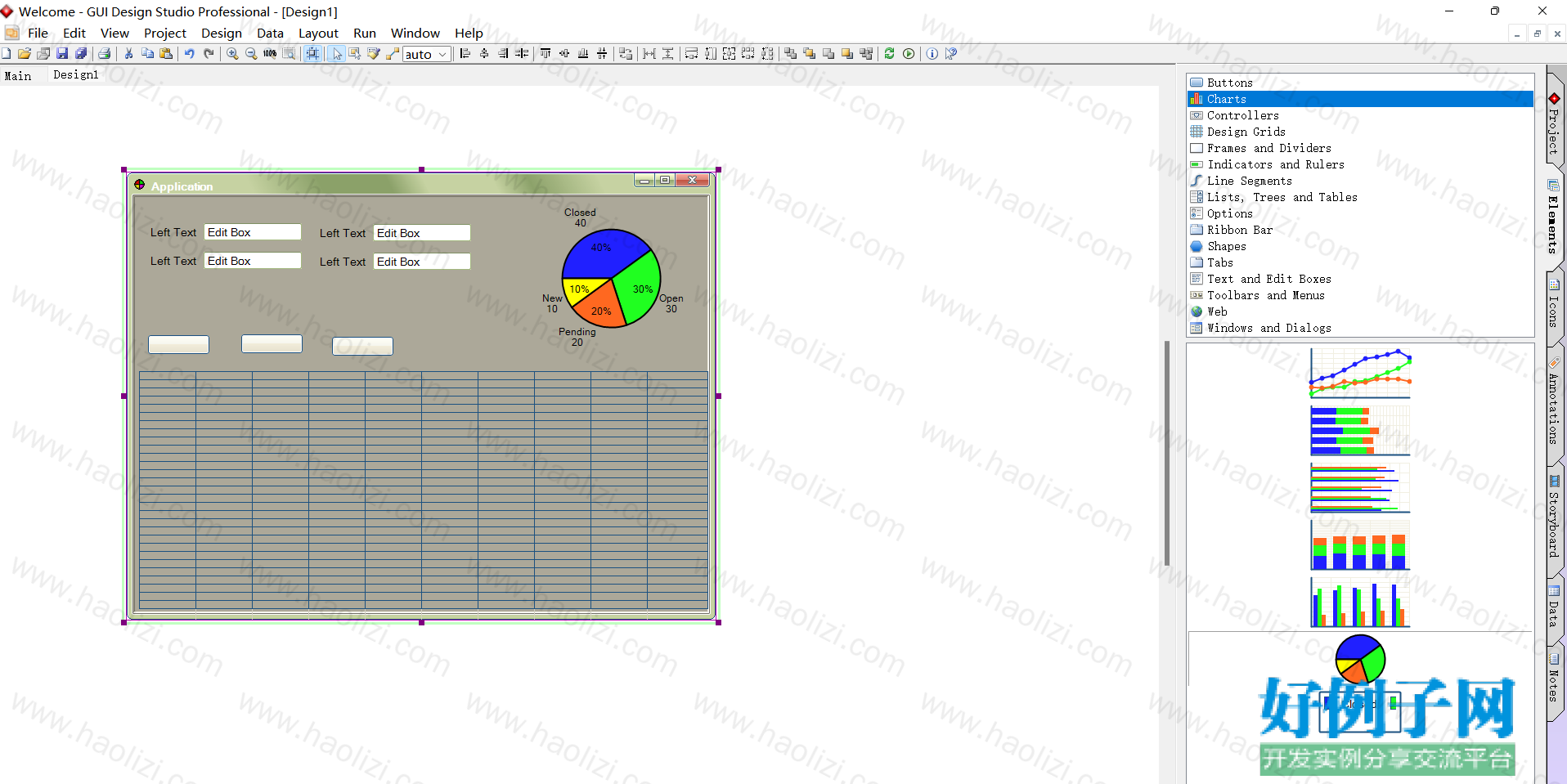Print the design using printer icon

point(104,54)
